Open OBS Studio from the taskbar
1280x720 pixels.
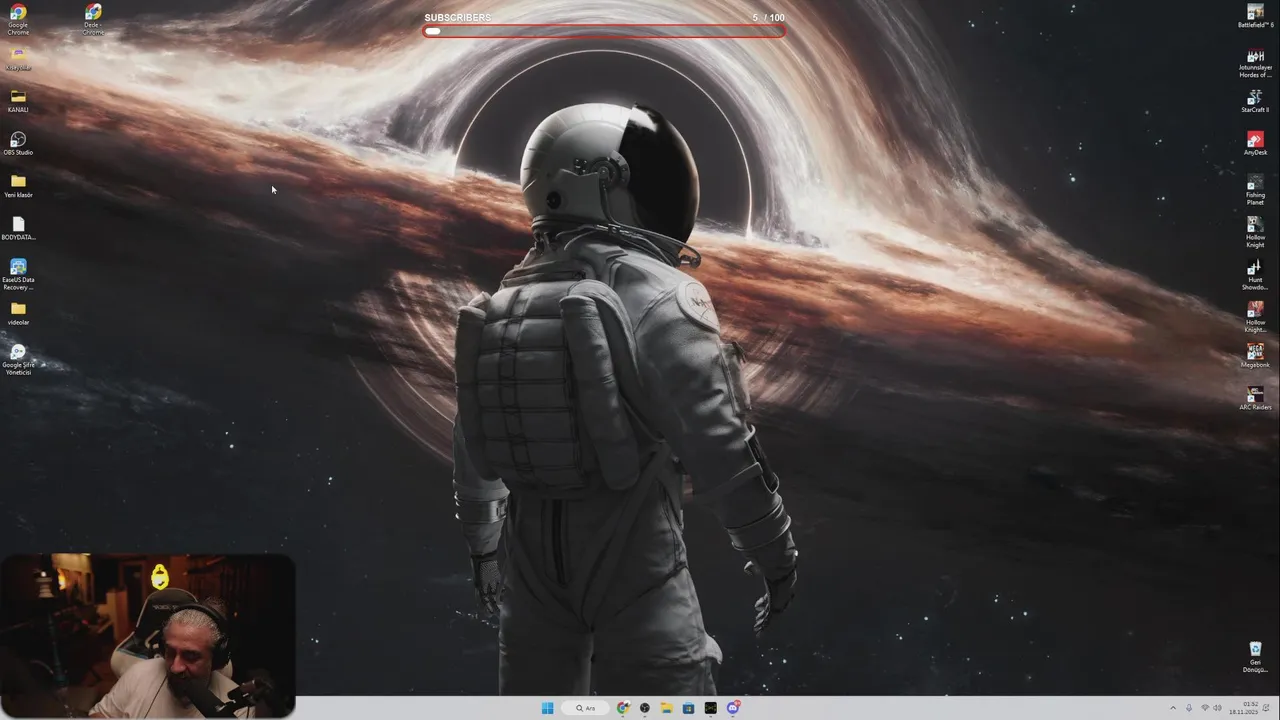[645, 708]
